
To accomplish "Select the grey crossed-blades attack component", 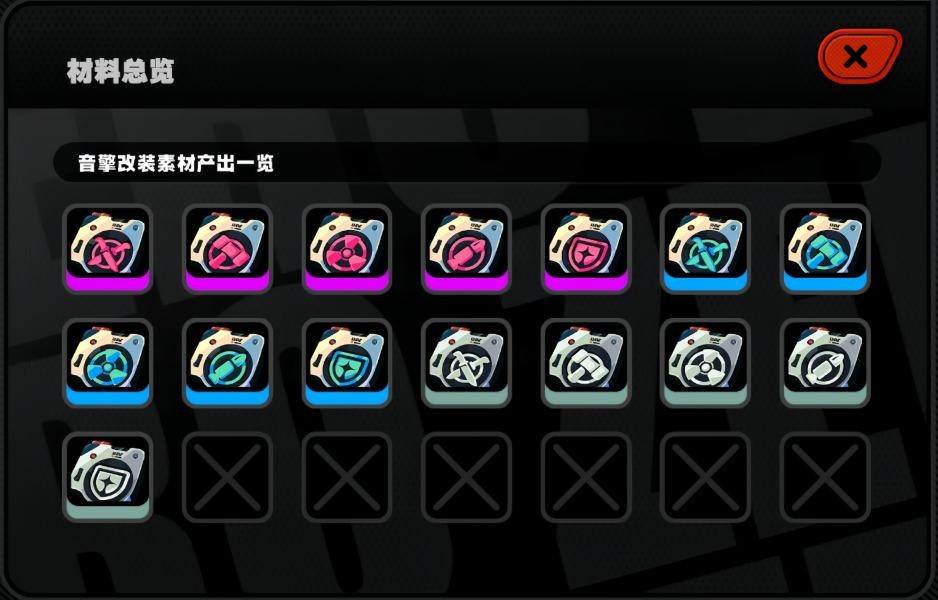I will click(x=466, y=363).
